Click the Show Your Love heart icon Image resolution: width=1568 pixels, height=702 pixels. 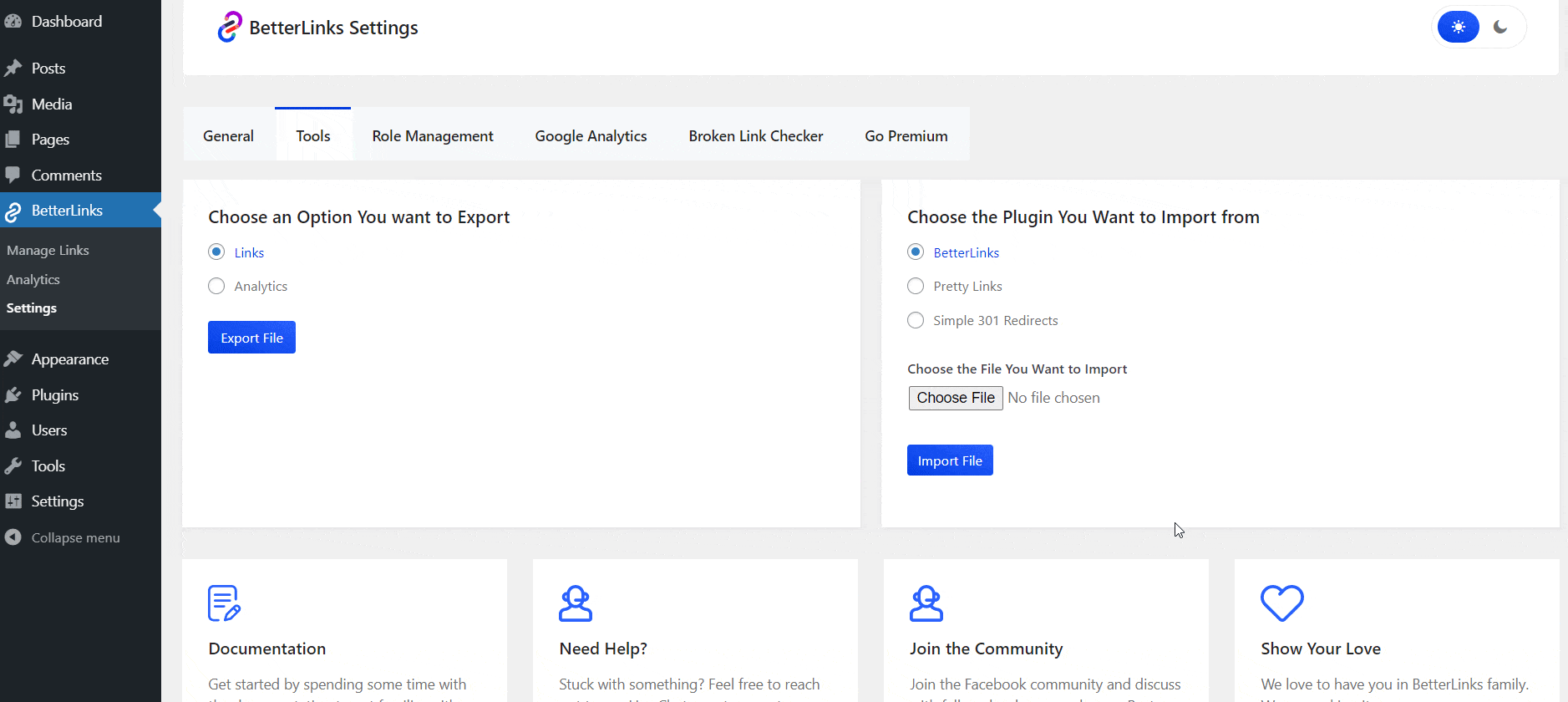(1282, 603)
